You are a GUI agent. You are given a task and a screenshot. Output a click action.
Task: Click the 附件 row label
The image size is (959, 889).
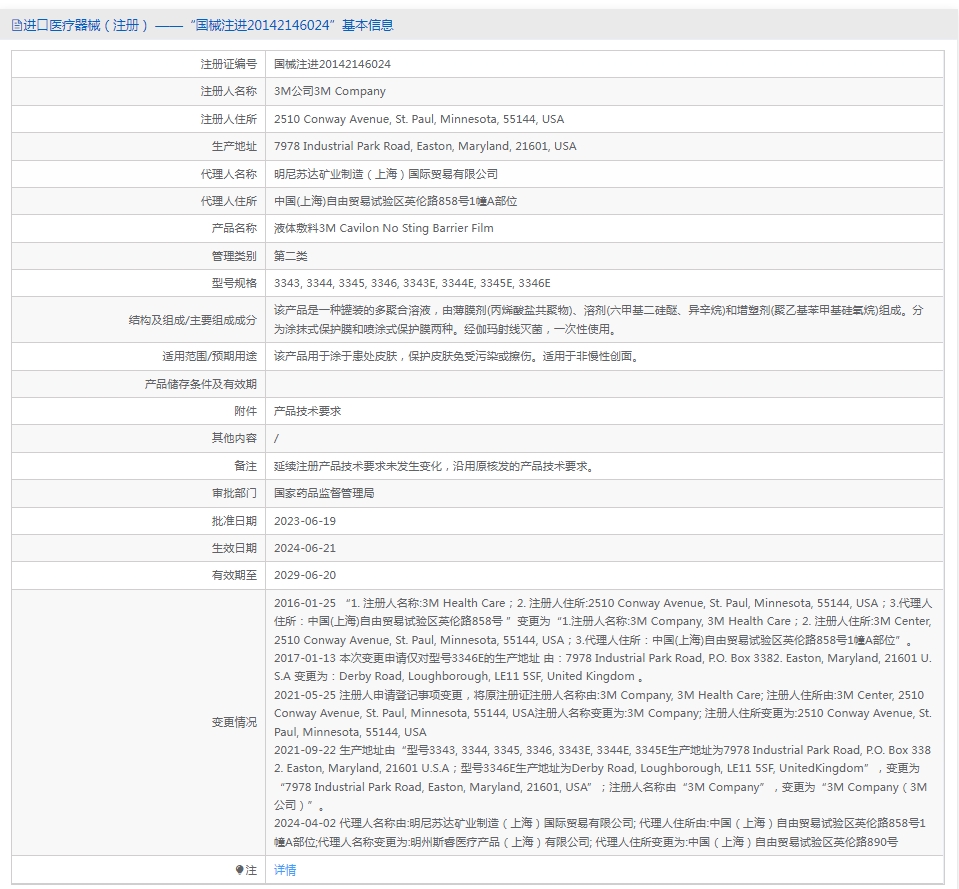245,411
